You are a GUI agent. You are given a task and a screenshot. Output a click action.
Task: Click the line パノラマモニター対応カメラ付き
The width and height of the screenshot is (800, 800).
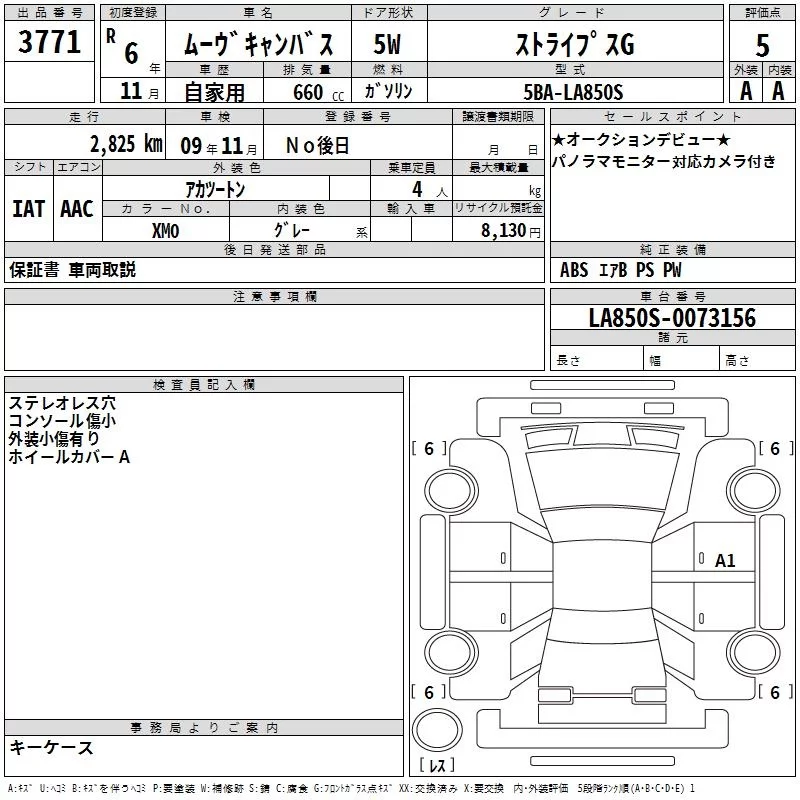[x=664, y=161]
